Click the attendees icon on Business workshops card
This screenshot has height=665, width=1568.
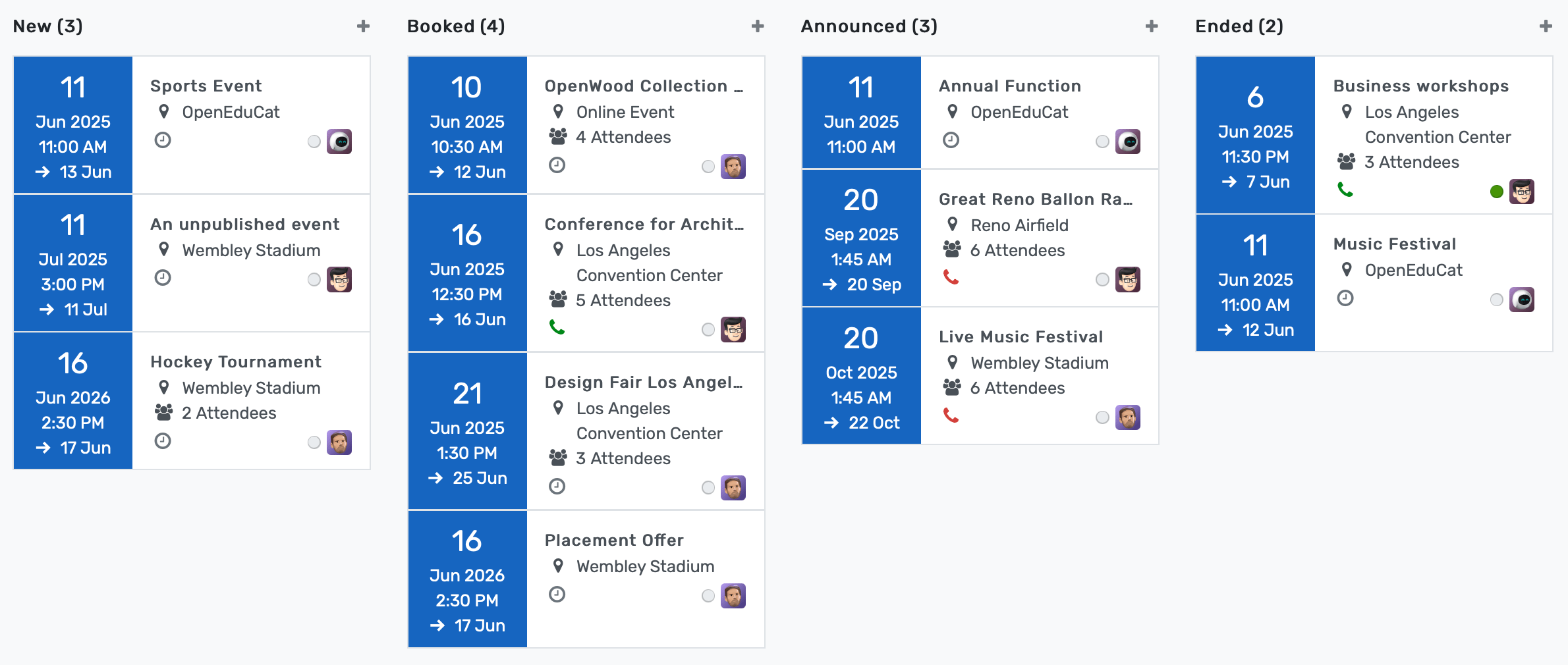tap(1346, 162)
